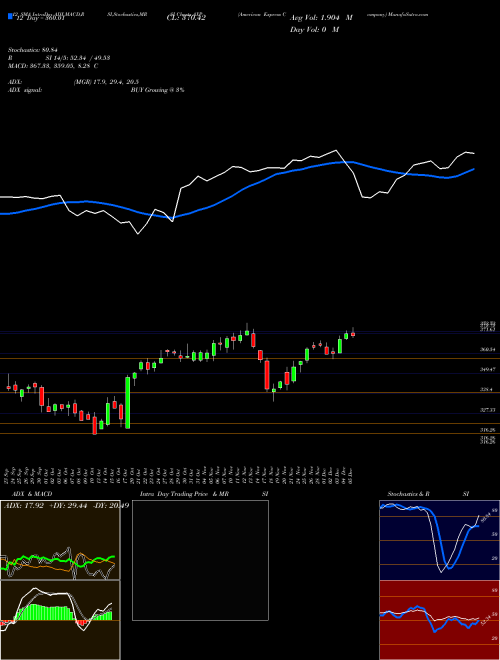Click the 'CL: 370.42' closing price text
The width and height of the screenshot is (500, 660).
186,18
